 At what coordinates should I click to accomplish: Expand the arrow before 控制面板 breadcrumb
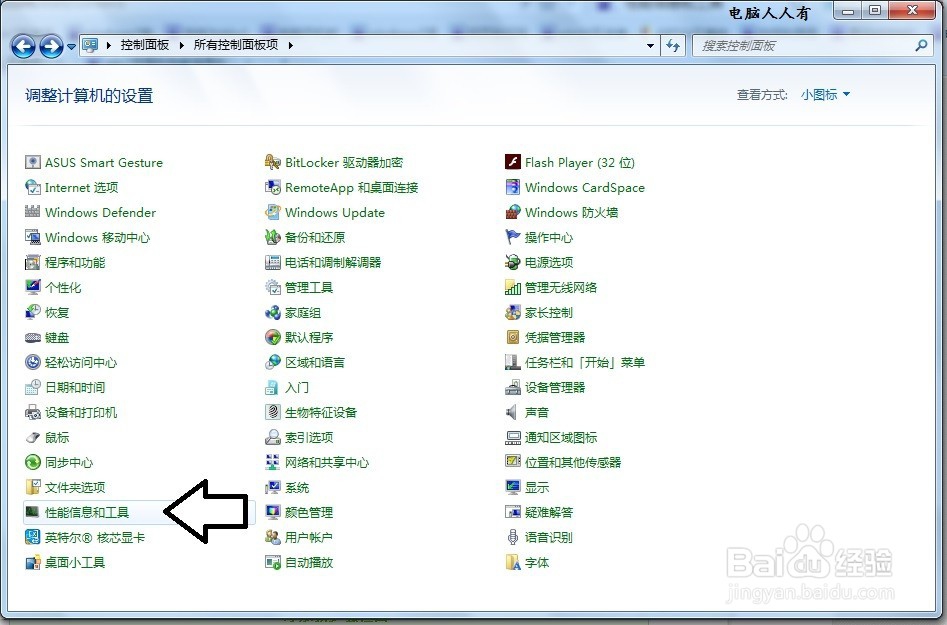(x=109, y=45)
